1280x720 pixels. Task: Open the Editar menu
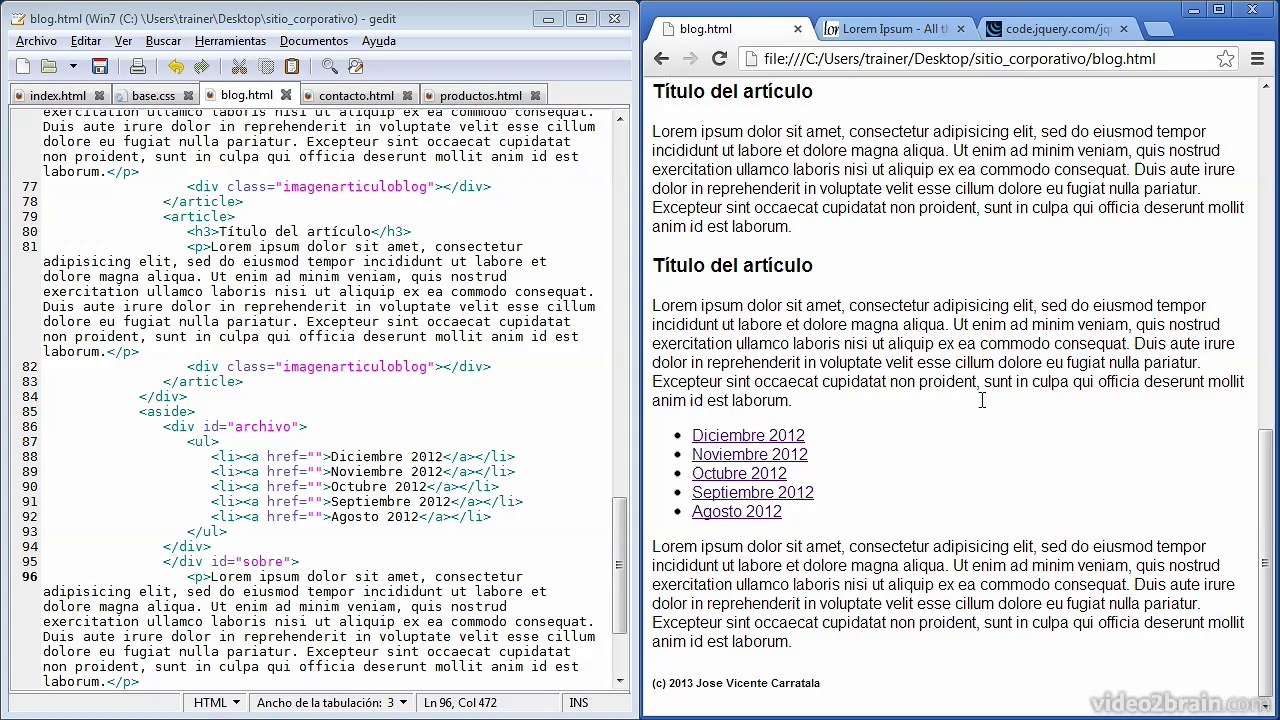pyautogui.click(x=86, y=41)
